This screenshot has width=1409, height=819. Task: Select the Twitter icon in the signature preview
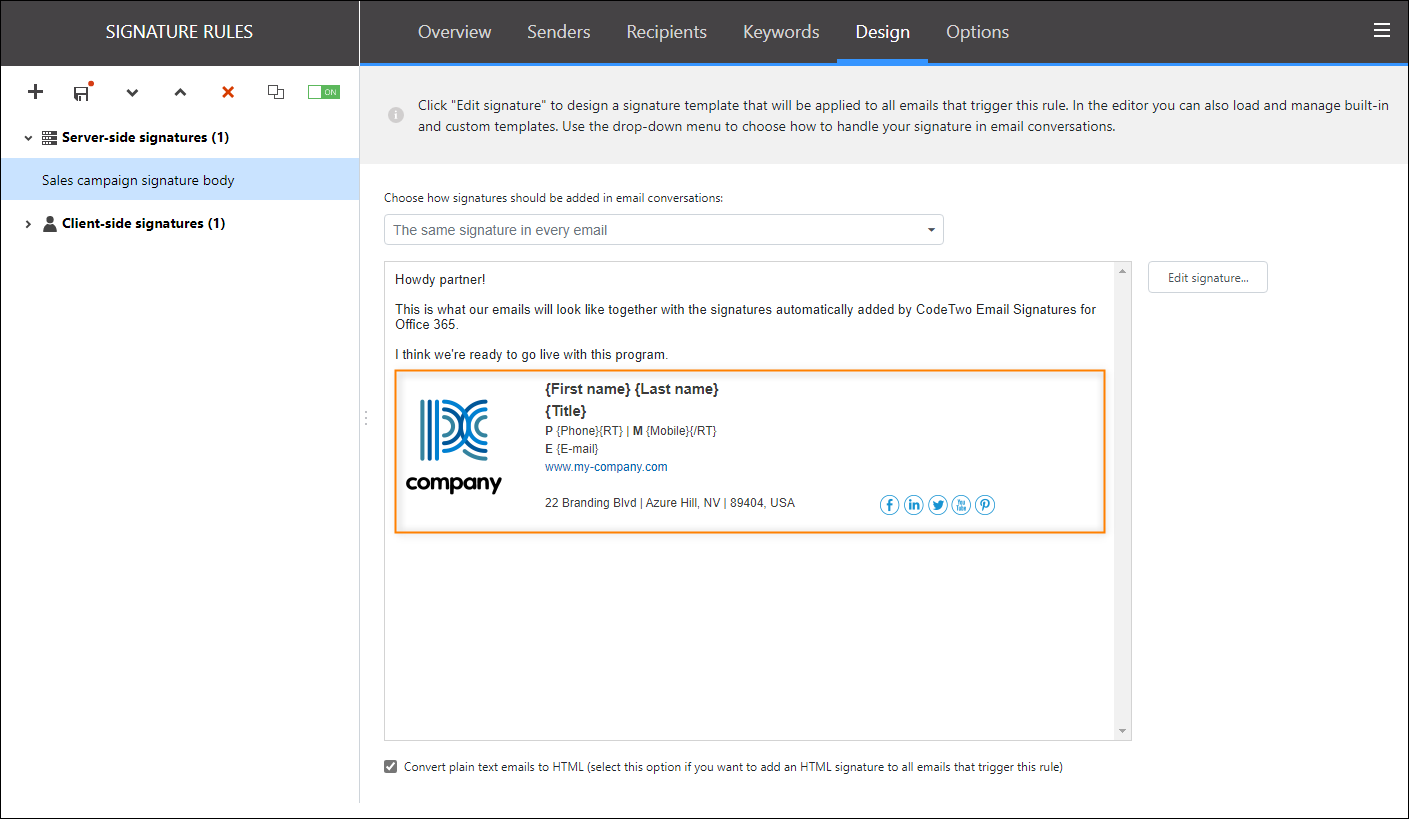point(937,505)
